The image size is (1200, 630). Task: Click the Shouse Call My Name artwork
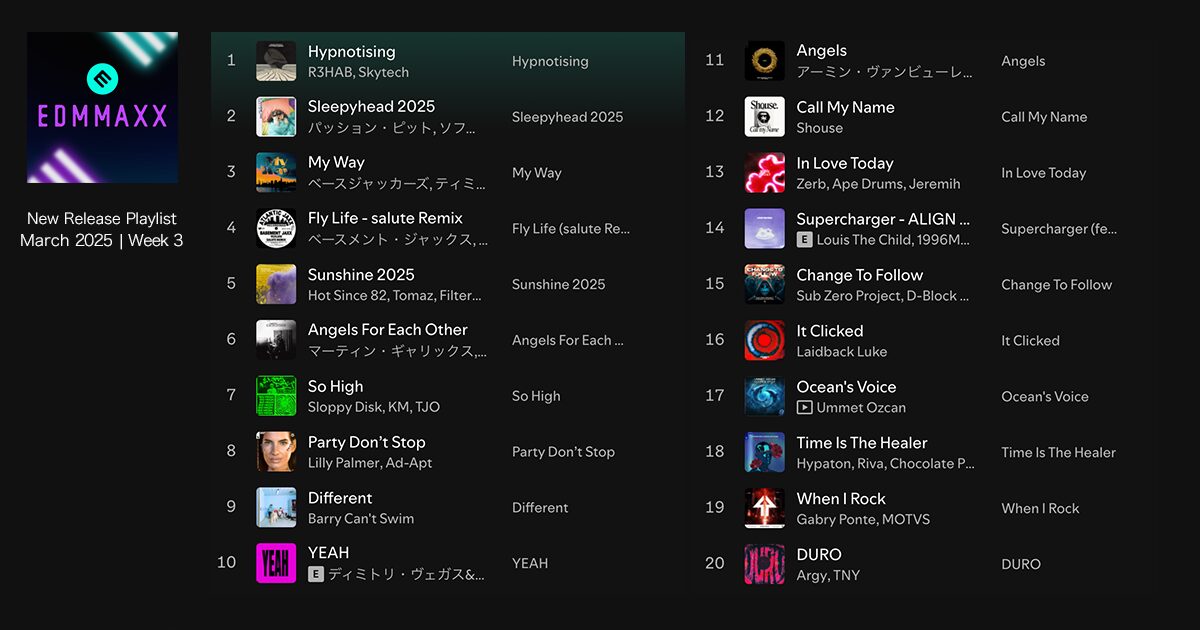coord(765,117)
